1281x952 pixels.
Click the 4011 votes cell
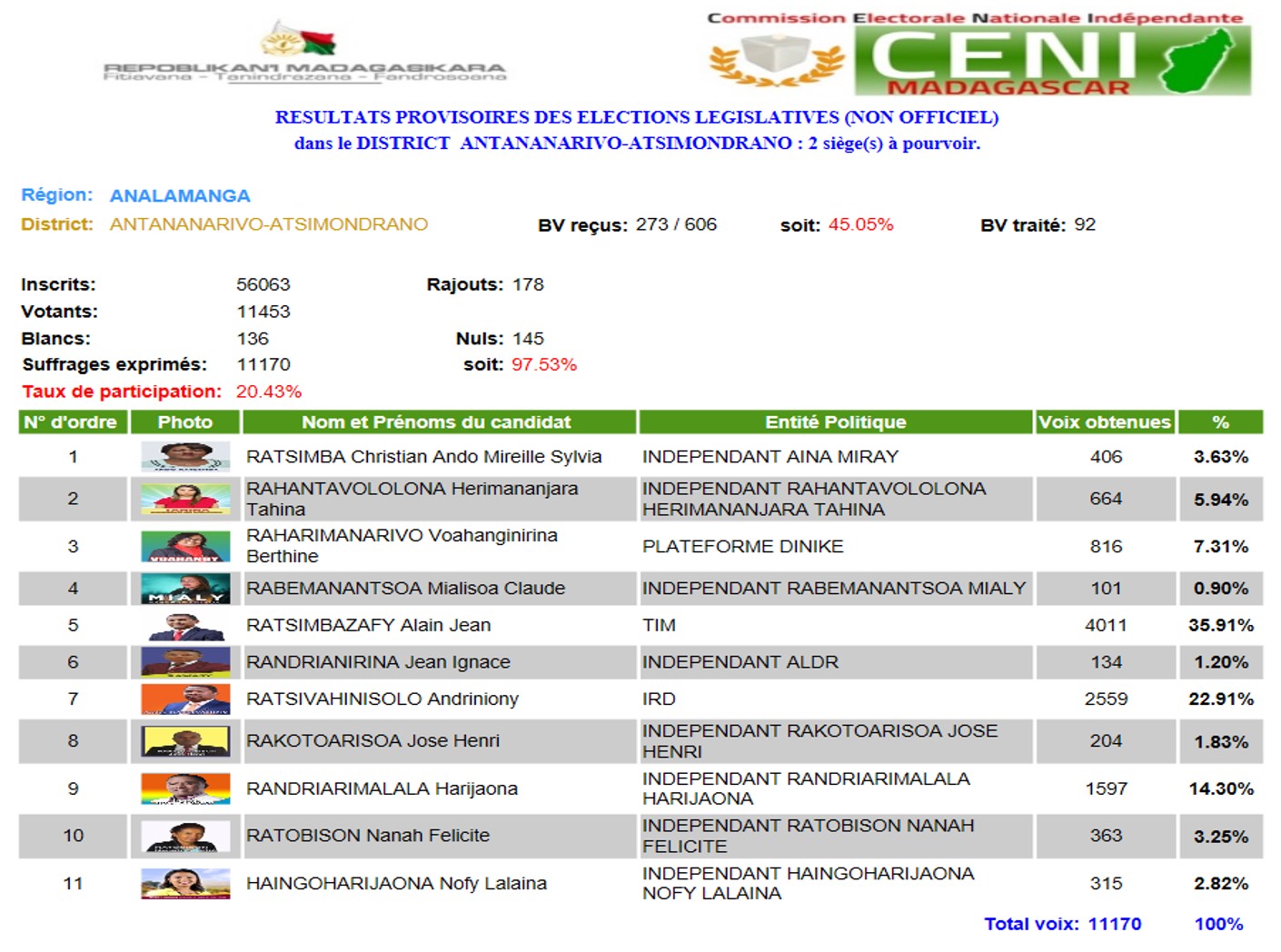pos(1106,625)
